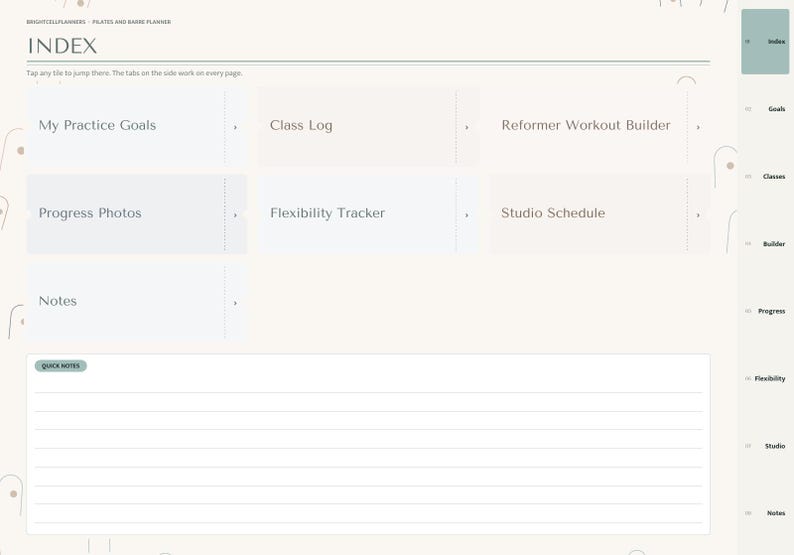
Task: Click the Pilates and Barre Planner breadcrumb
Action: [x=132, y=22]
